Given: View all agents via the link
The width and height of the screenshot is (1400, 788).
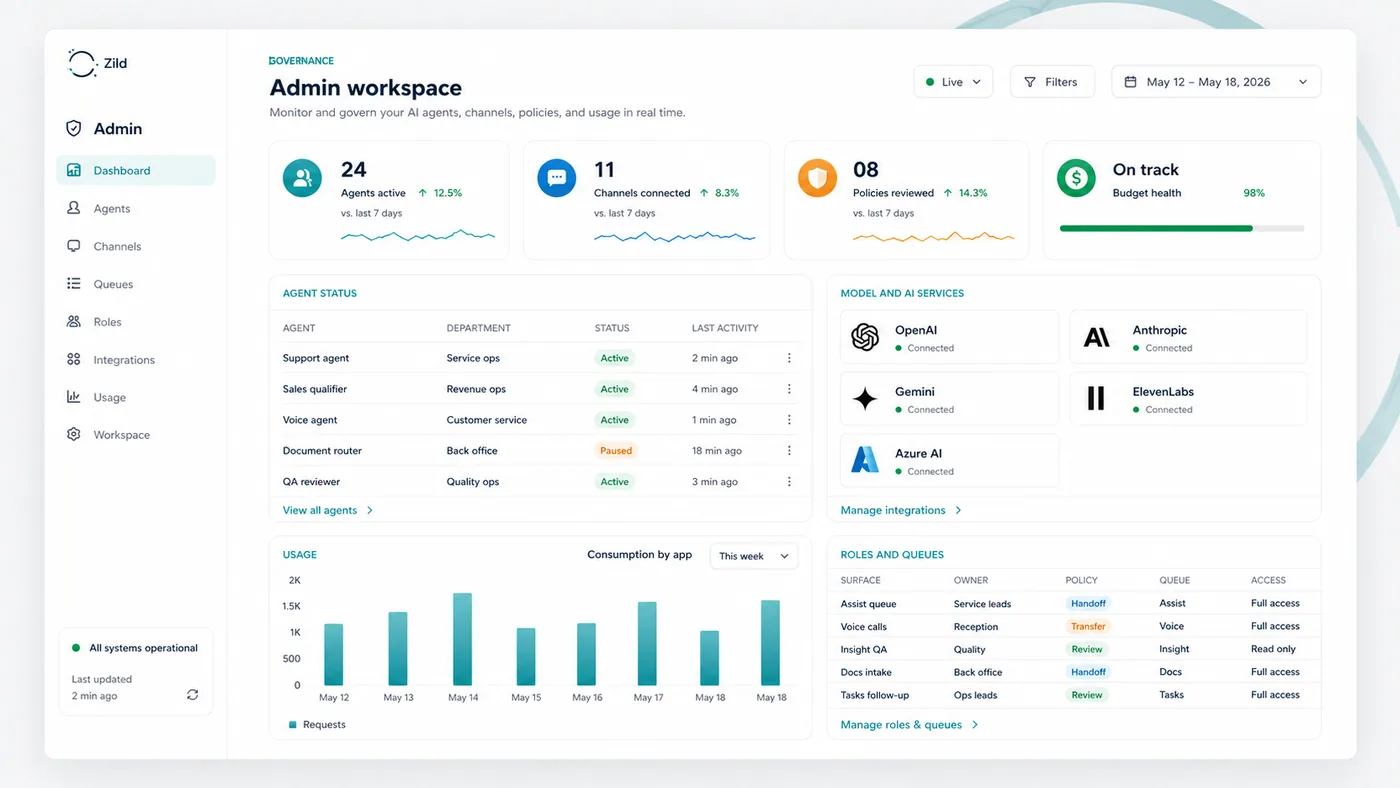Looking at the screenshot, I should pyautogui.click(x=321, y=509).
